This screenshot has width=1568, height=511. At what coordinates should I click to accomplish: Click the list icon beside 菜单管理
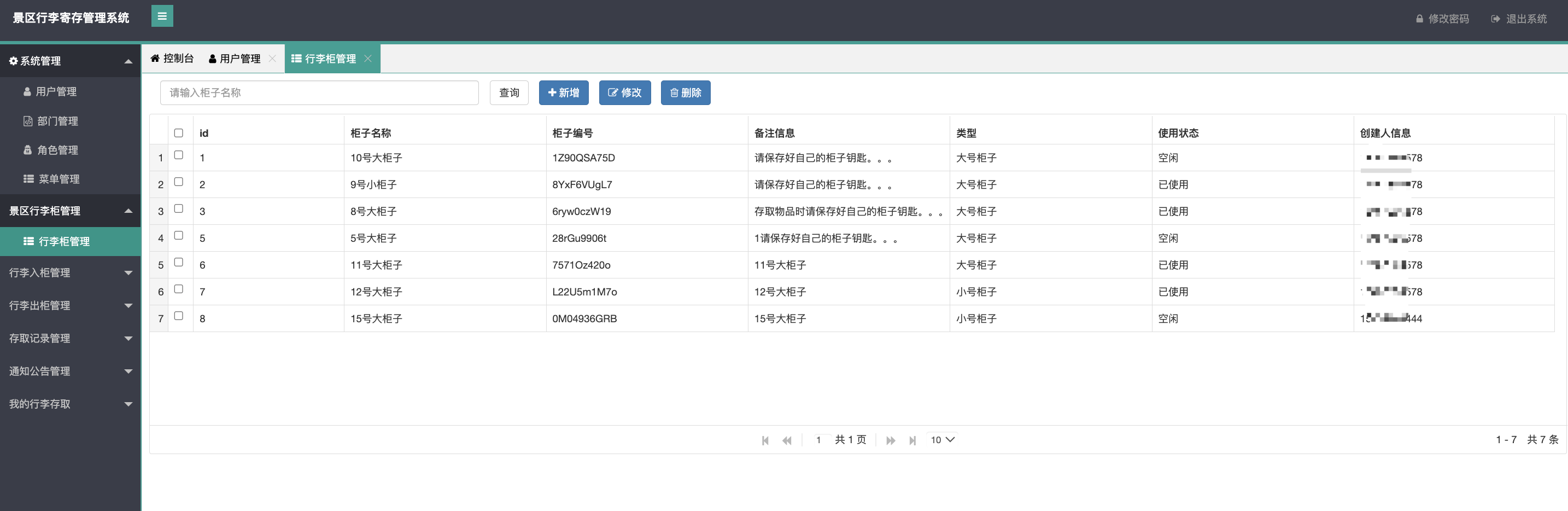coord(28,179)
